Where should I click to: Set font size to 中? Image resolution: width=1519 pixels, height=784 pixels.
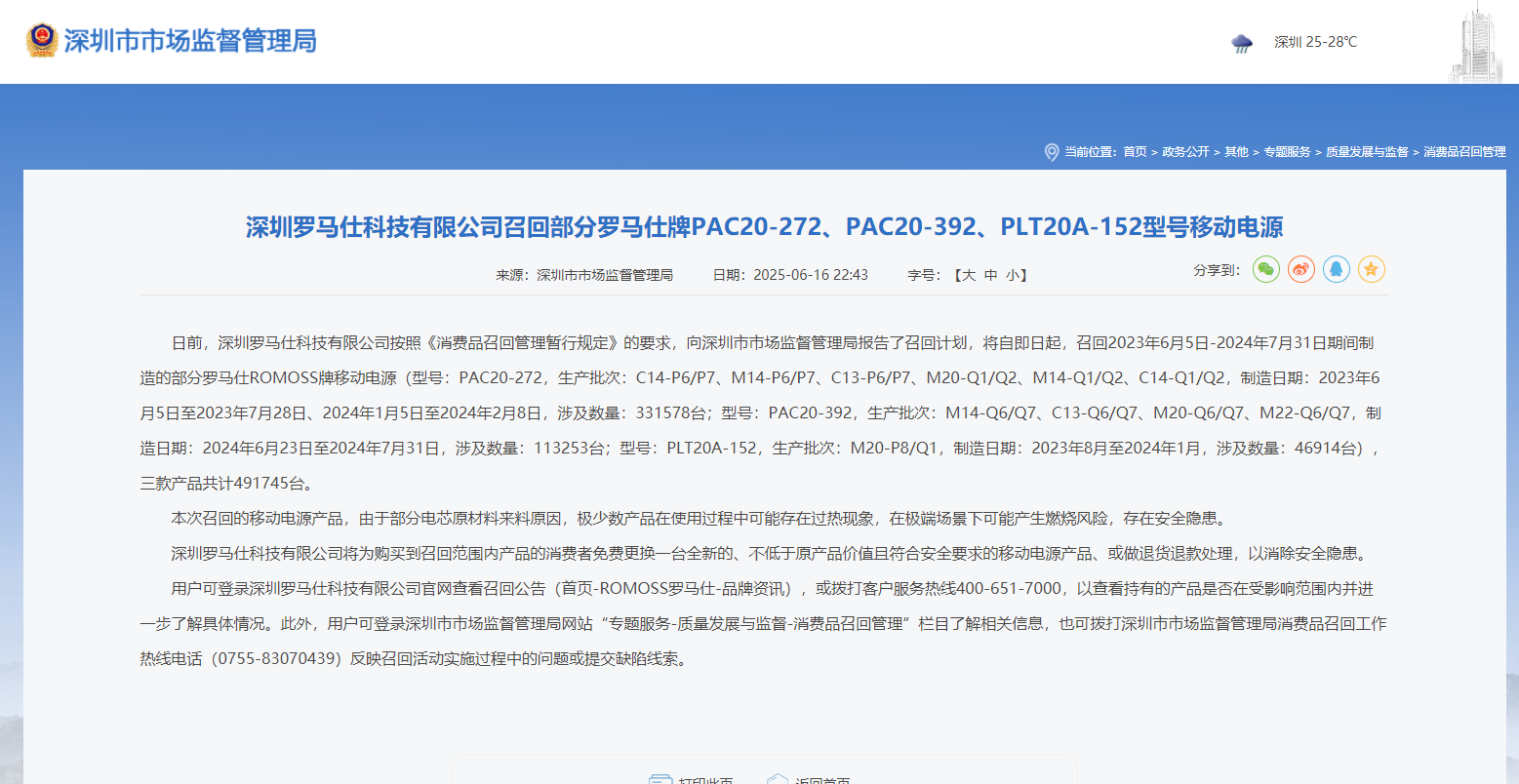(x=990, y=275)
